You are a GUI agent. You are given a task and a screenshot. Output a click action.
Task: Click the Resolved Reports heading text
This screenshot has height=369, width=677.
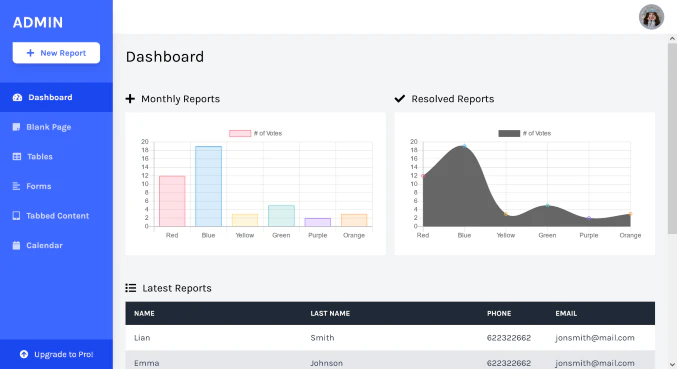(452, 99)
